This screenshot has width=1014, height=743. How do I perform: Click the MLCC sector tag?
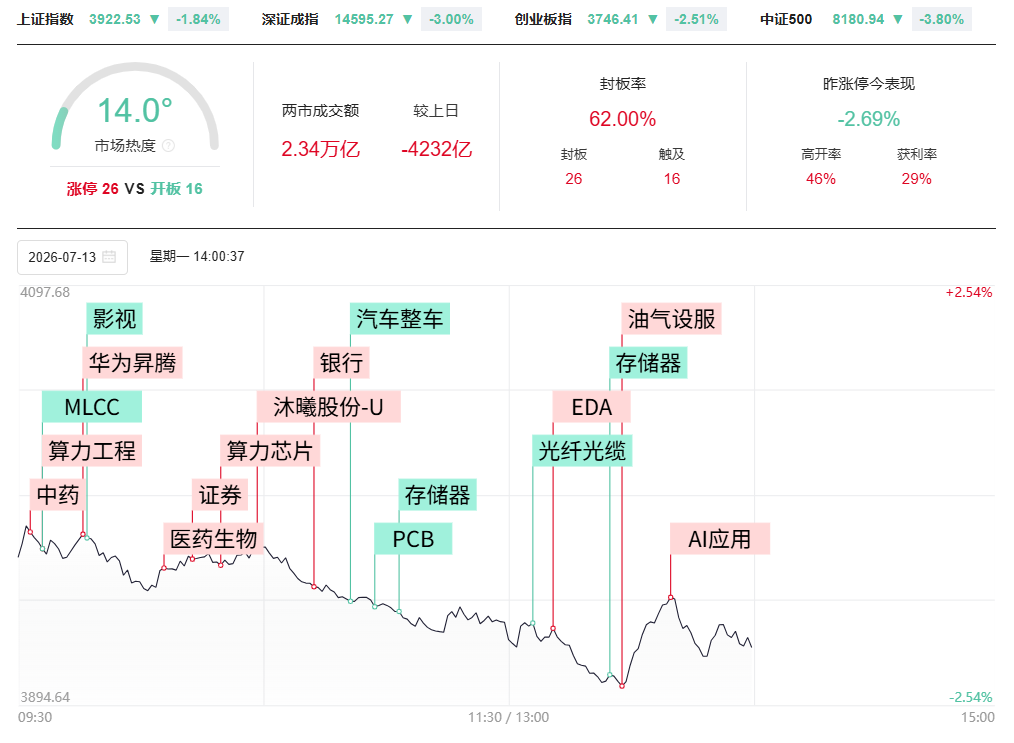coord(92,407)
